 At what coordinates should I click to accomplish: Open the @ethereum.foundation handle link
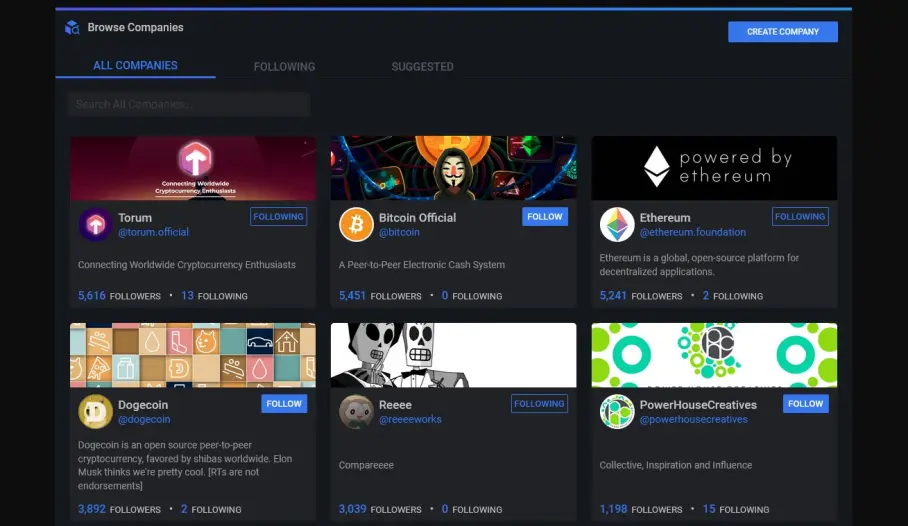[693, 232]
